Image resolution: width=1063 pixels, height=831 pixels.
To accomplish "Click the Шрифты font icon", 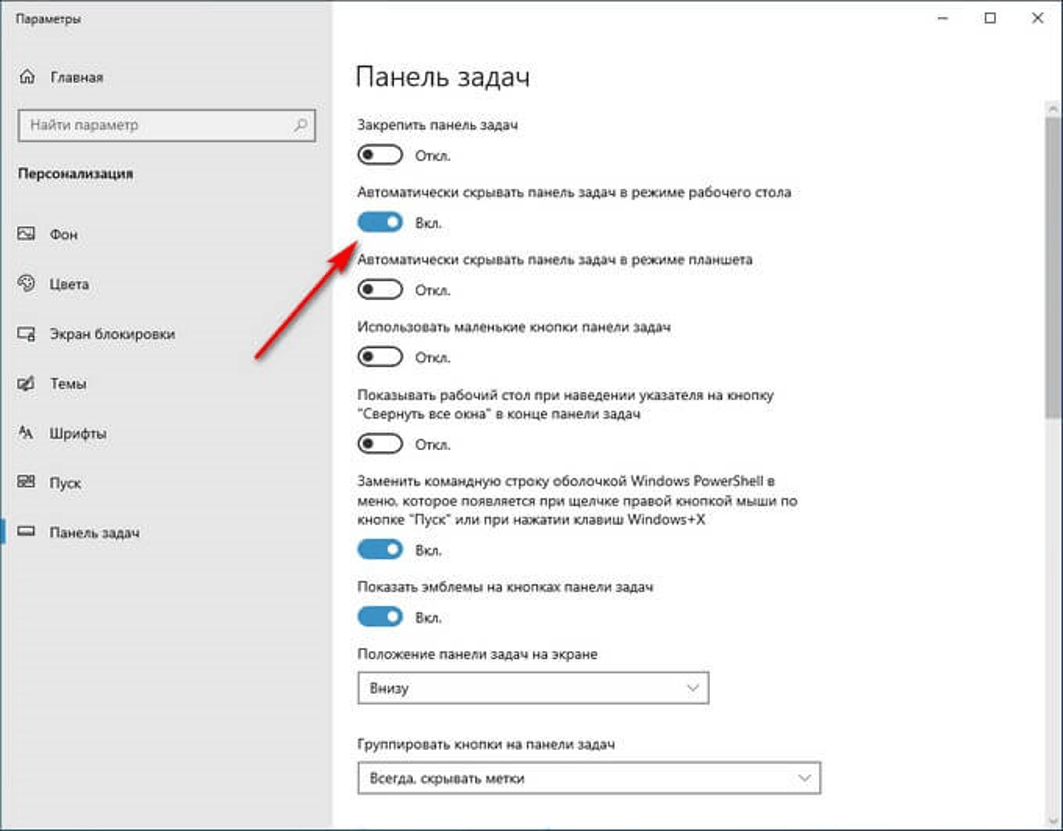I will [x=27, y=433].
